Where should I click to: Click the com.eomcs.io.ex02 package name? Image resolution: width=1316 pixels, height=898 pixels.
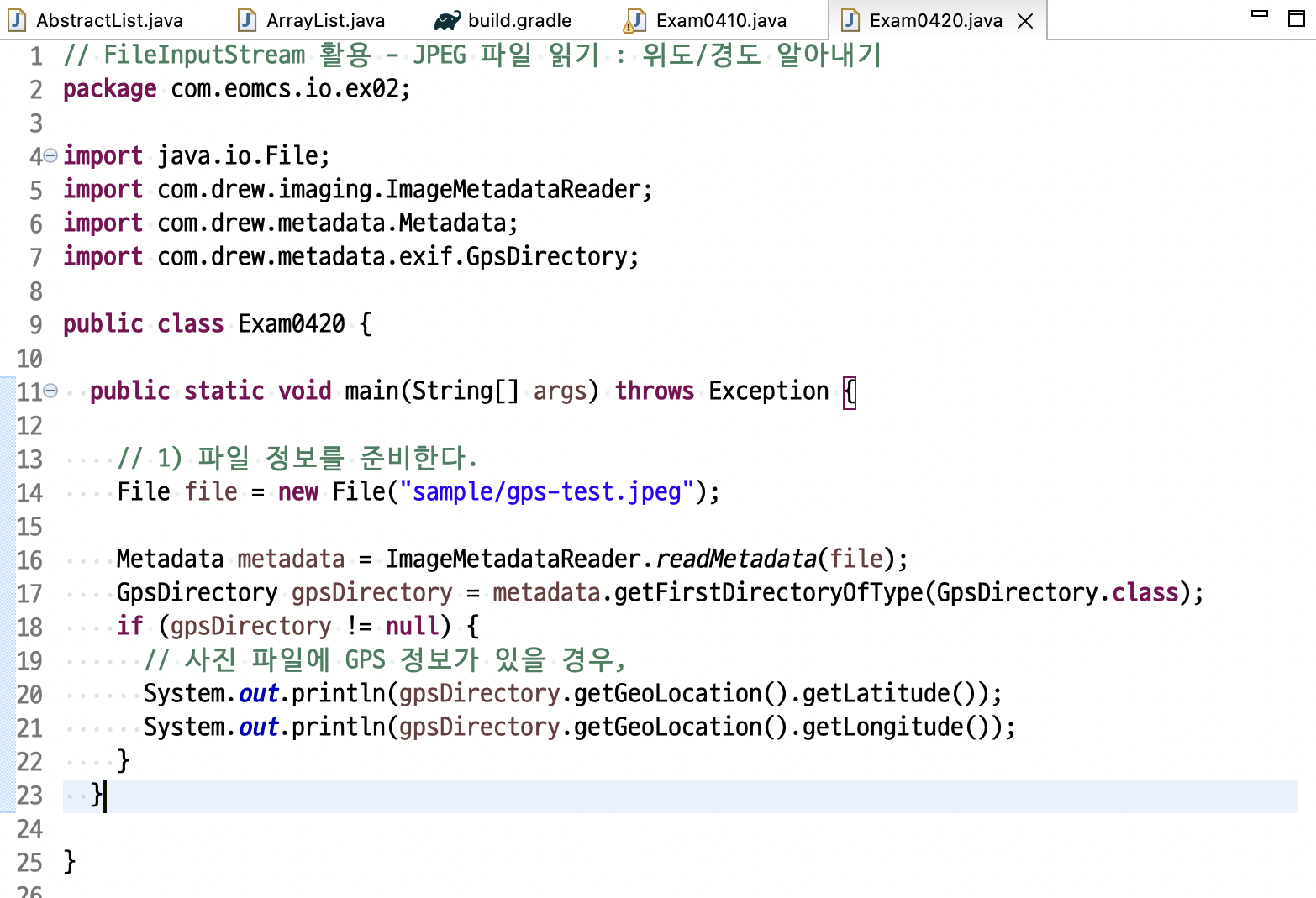pyautogui.click(x=285, y=89)
